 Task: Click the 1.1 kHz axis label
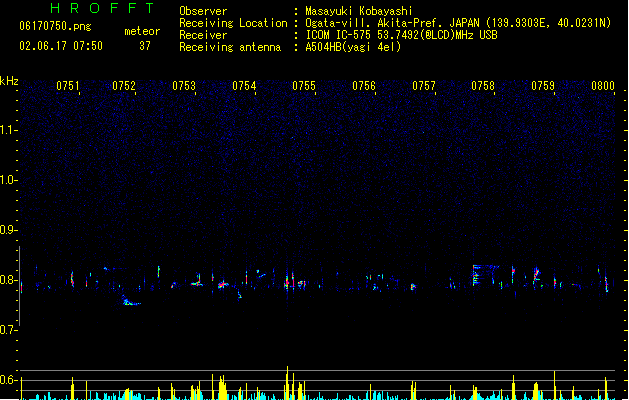[8, 130]
